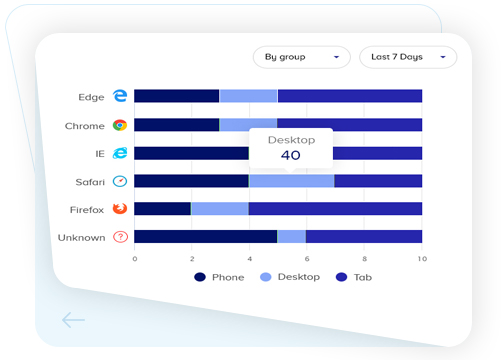The width and height of the screenshot is (502, 360).
Task: Click the IE browser icon
Action: [x=120, y=153]
